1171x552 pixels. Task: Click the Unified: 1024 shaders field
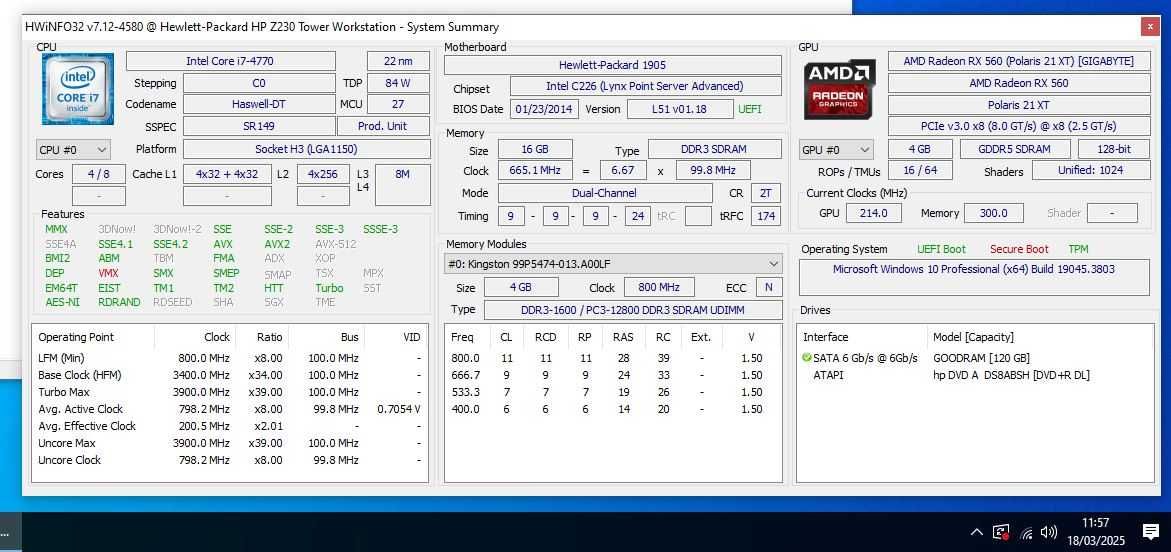click(1091, 170)
